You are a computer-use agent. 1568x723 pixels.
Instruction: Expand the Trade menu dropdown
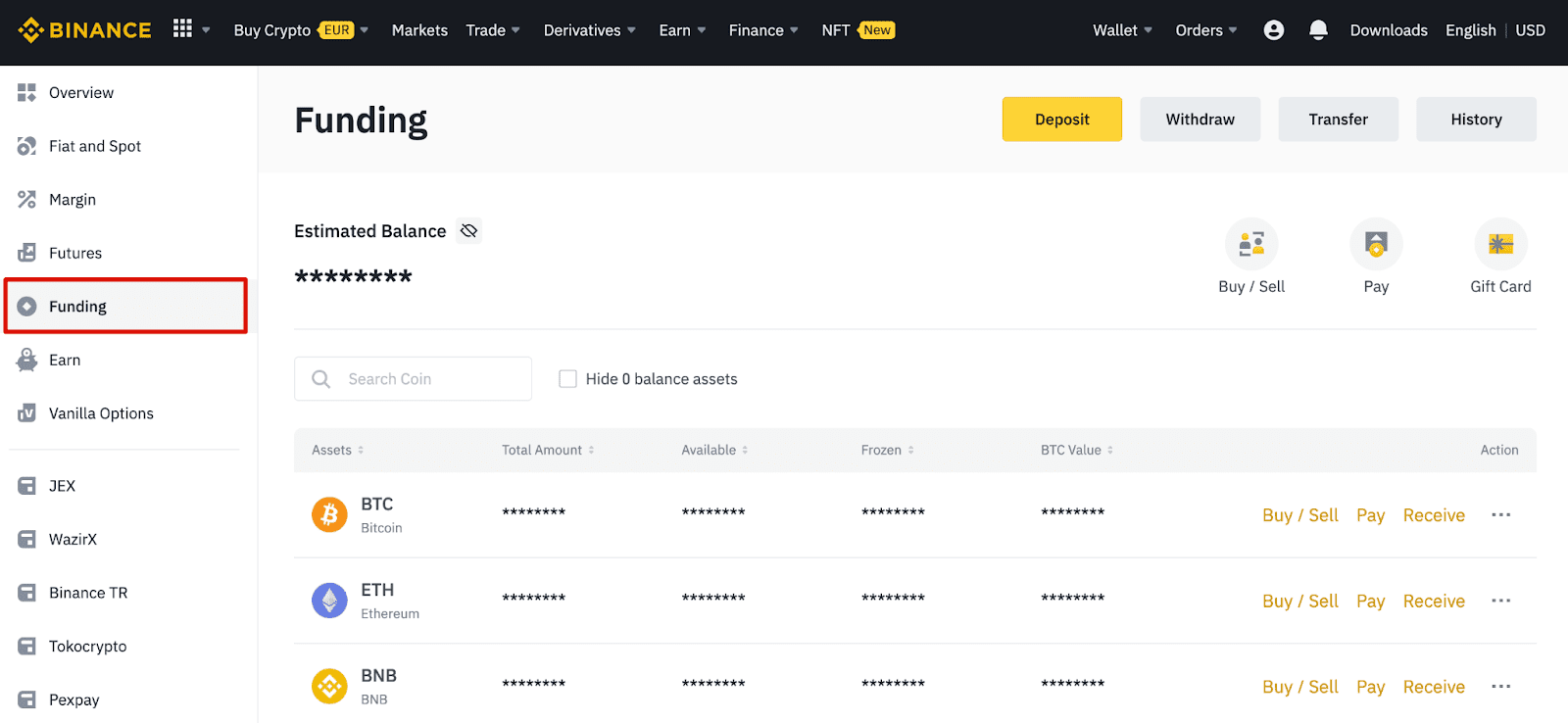pos(493,30)
